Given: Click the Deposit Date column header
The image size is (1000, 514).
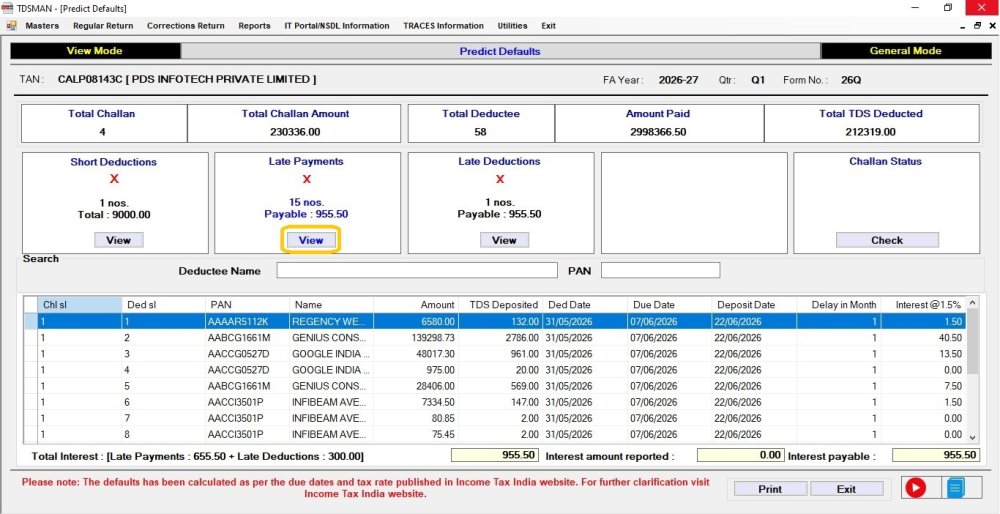Looking at the screenshot, I should click(754, 305).
